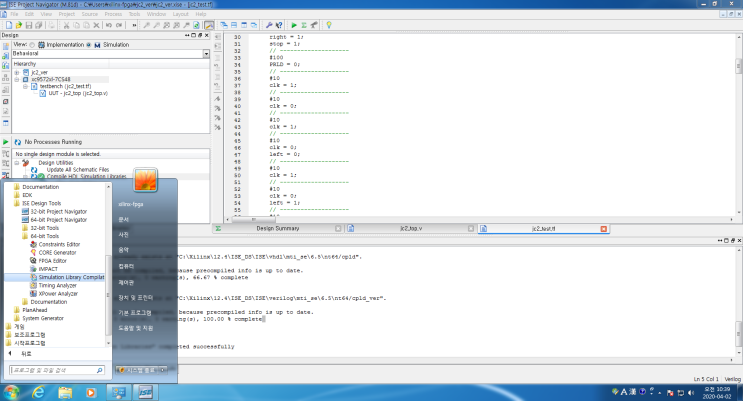Collapse the testbench (jc2_test.tf) node
The width and height of the screenshot is (743, 401).
[26, 87]
